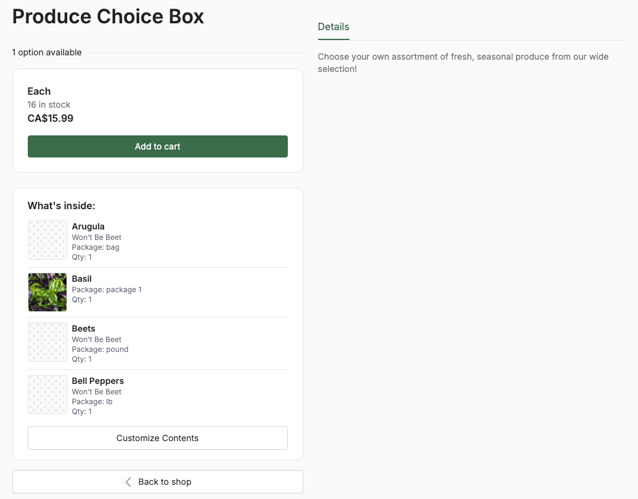Open Customize Contents for the box
Image resolution: width=638 pixels, height=499 pixels.
(x=157, y=438)
